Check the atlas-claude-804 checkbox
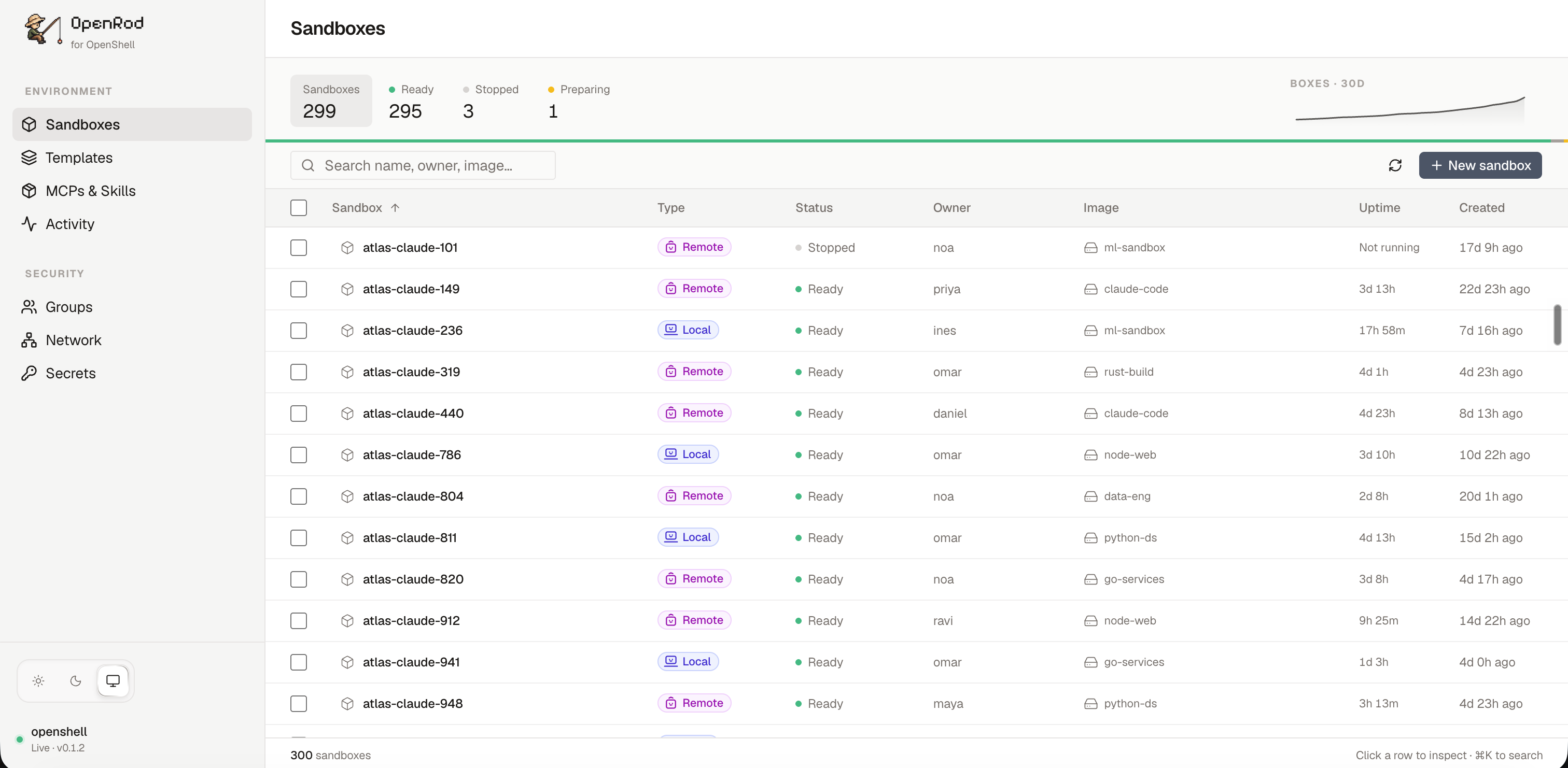The height and width of the screenshot is (768, 1568). (x=298, y=496)
